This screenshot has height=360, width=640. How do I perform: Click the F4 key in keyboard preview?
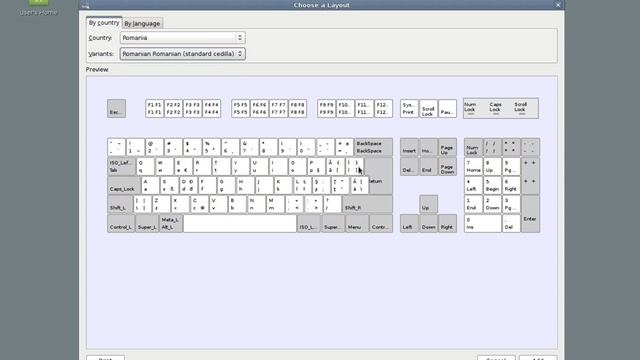(211, 109)
